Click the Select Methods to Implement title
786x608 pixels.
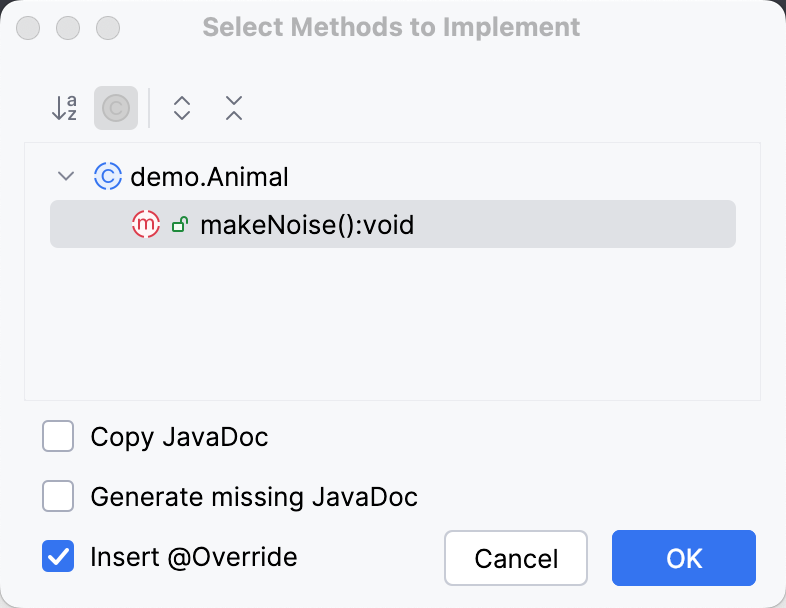391,27
